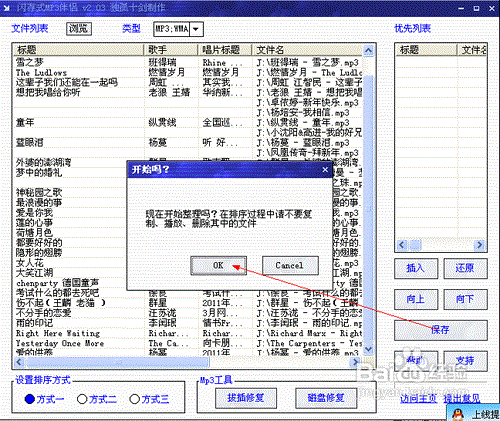Click file list horizontal scroll right arrow

point(356,362)
